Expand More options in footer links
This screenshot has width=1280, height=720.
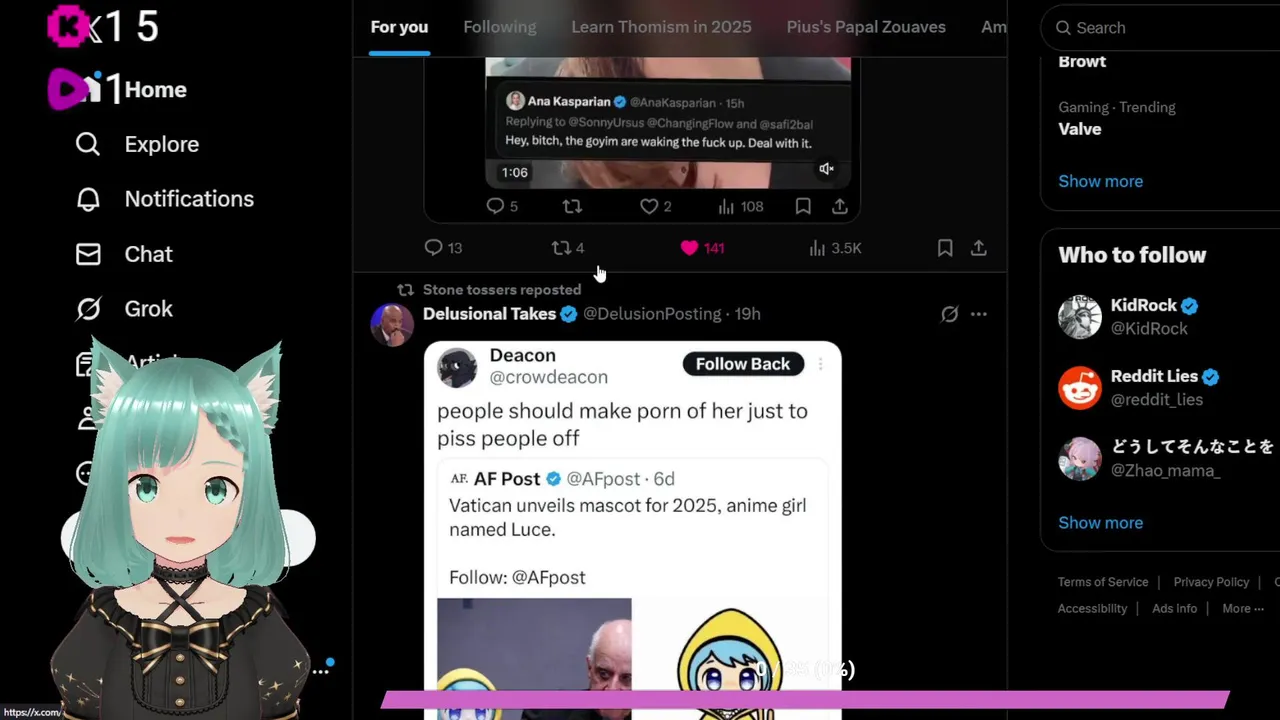click(1243, 608)
